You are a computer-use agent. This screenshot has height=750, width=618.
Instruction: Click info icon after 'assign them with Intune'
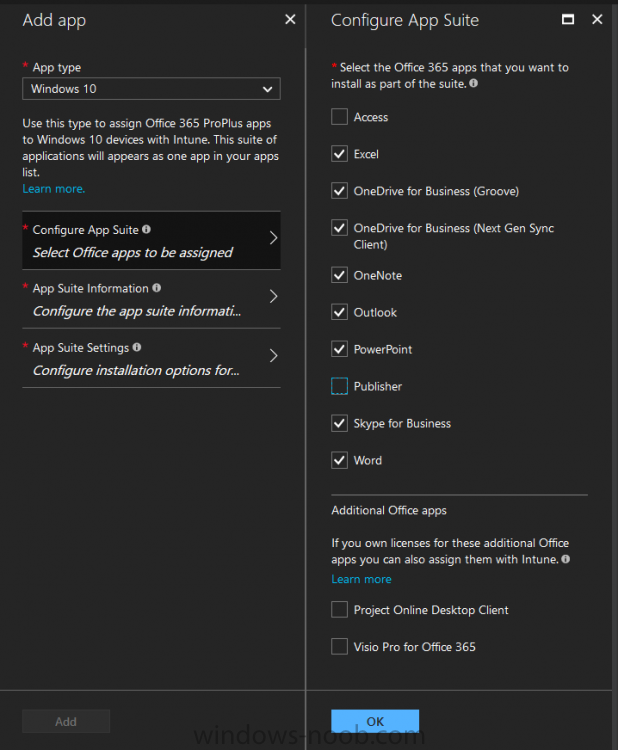[x=565, y=559]
